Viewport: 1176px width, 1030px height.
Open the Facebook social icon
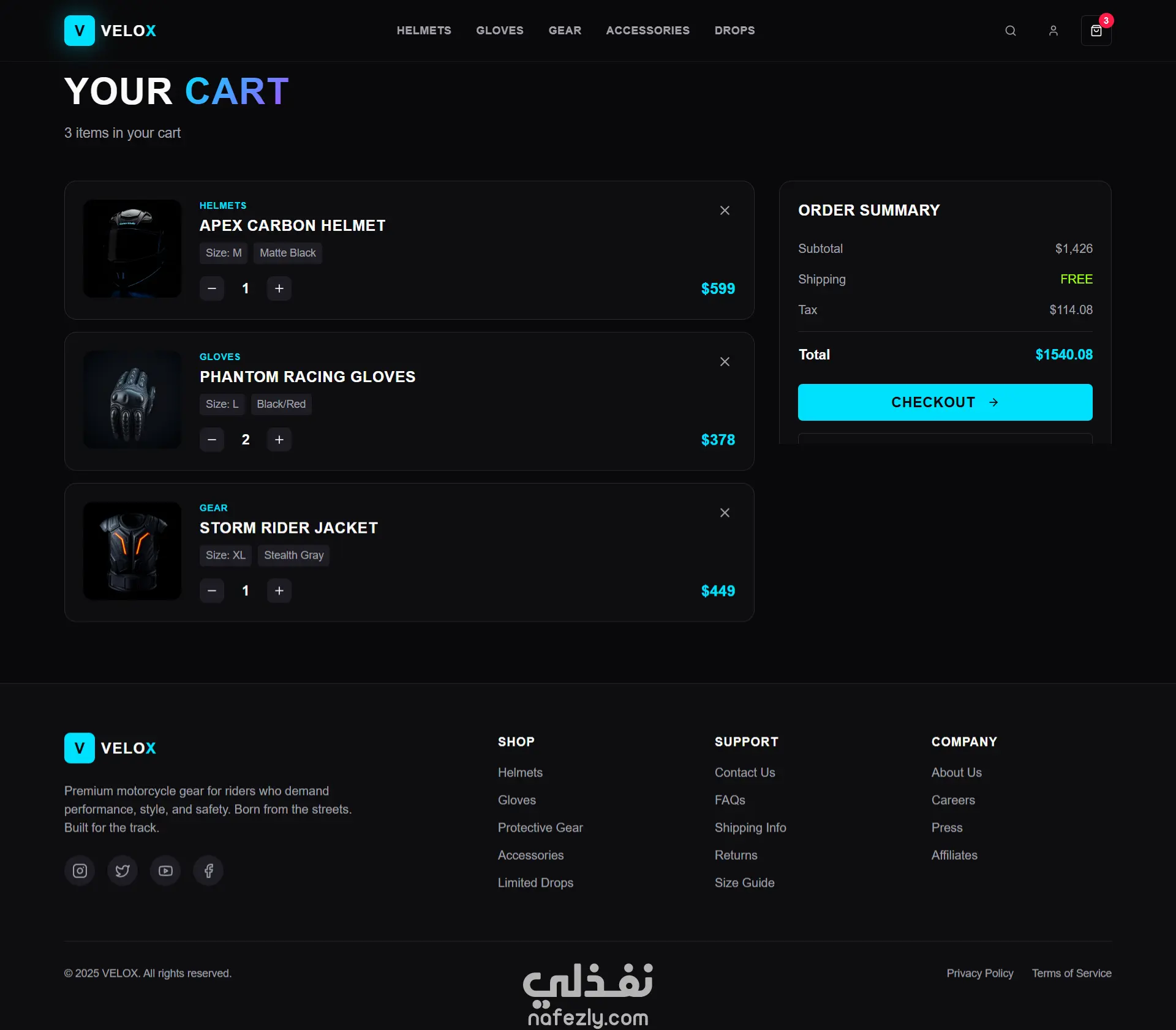(x=208, y=871)
